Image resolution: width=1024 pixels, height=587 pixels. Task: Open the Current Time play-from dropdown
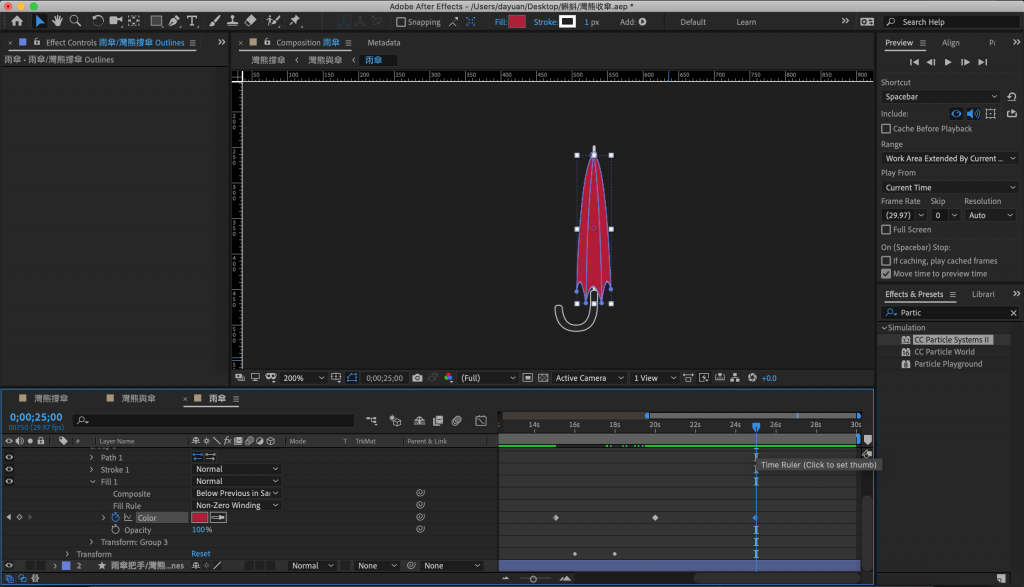pos(950,187)
